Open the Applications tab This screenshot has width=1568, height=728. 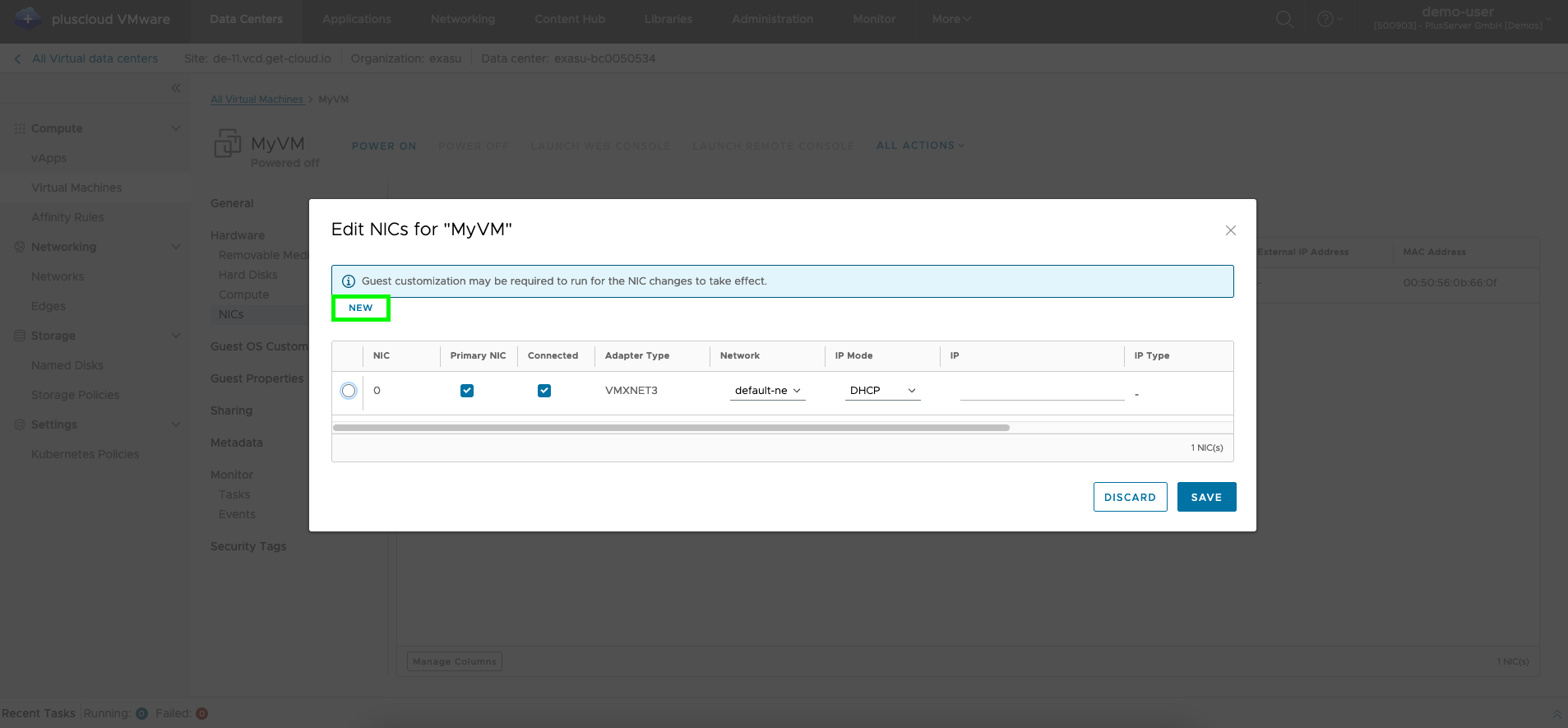(357, 19)
